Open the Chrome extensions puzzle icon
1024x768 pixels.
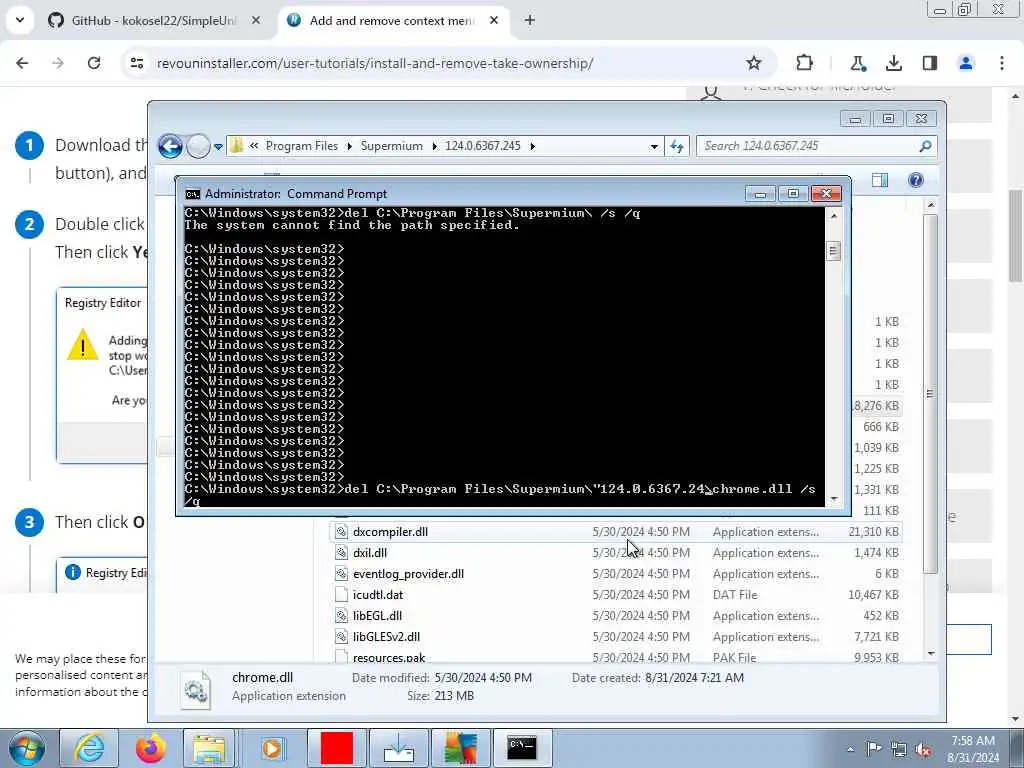805,63
